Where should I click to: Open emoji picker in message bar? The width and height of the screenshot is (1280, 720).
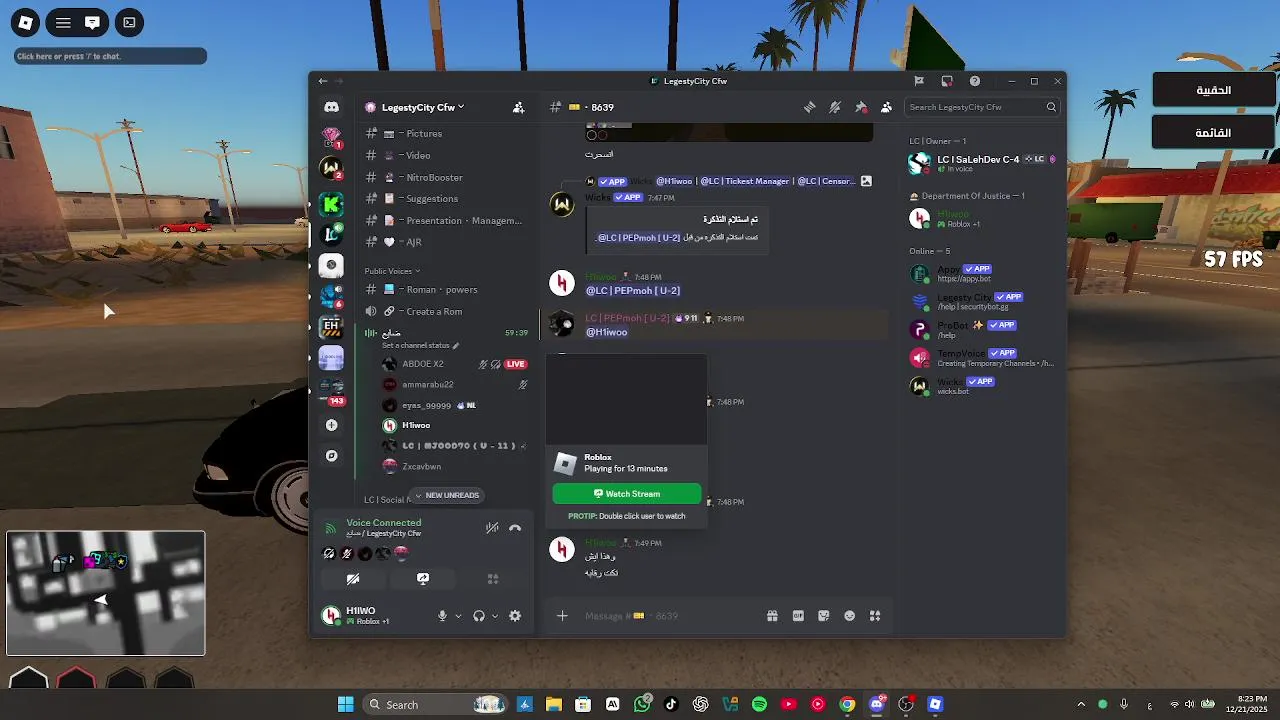(850, 616)
